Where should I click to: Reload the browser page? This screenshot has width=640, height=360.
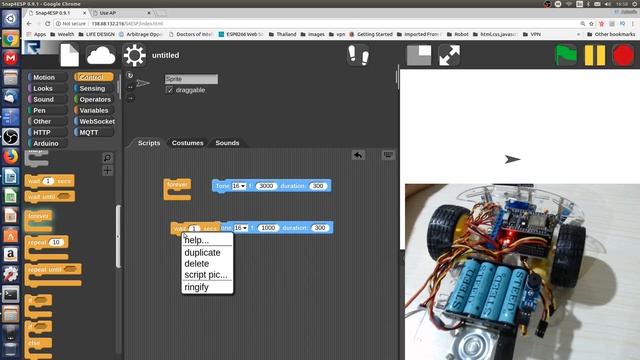tap(47, 24)
